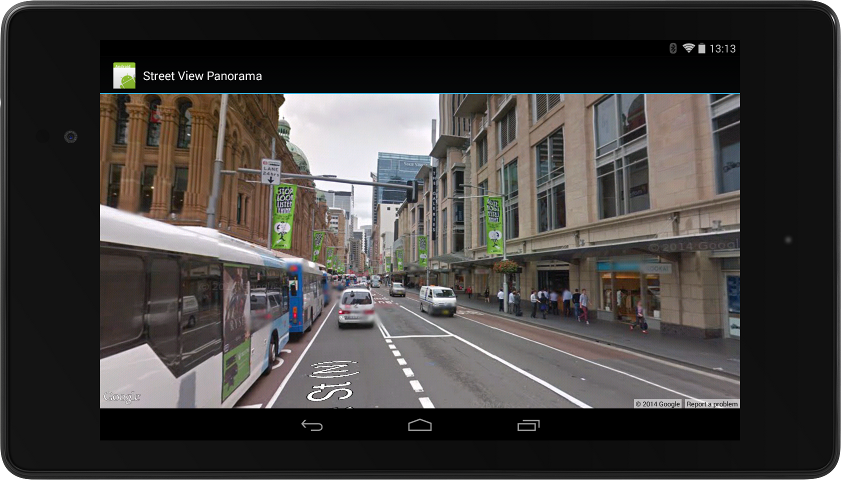The width and height of the screenshot is (841, 480).
Task: Tap the Bluetooth status icon
Action: coord(673,48)
